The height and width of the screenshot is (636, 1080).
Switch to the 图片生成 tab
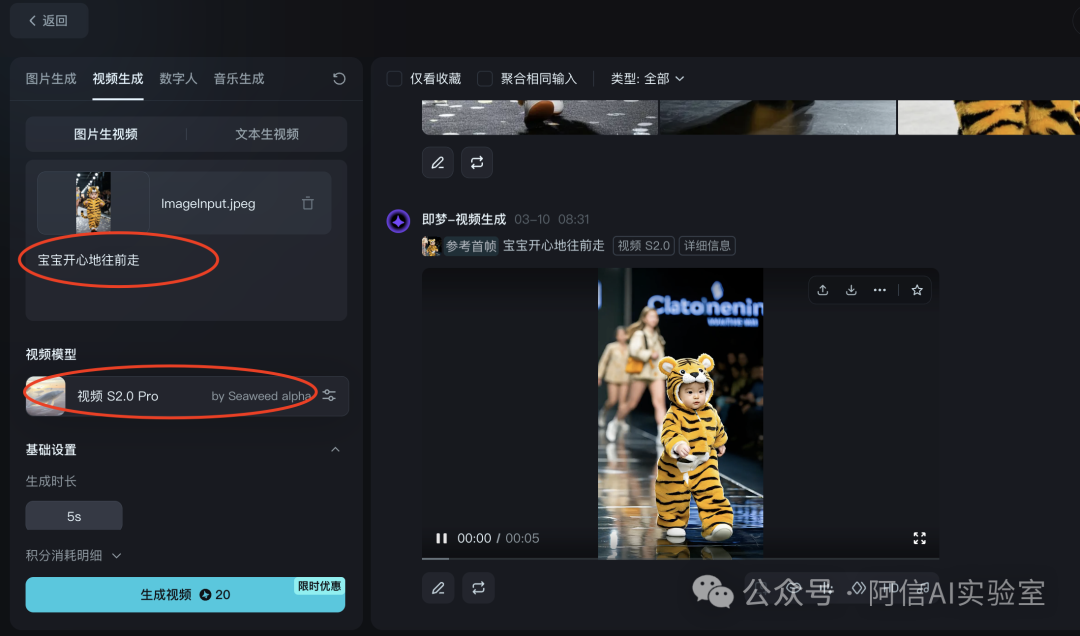coord(51,79)
